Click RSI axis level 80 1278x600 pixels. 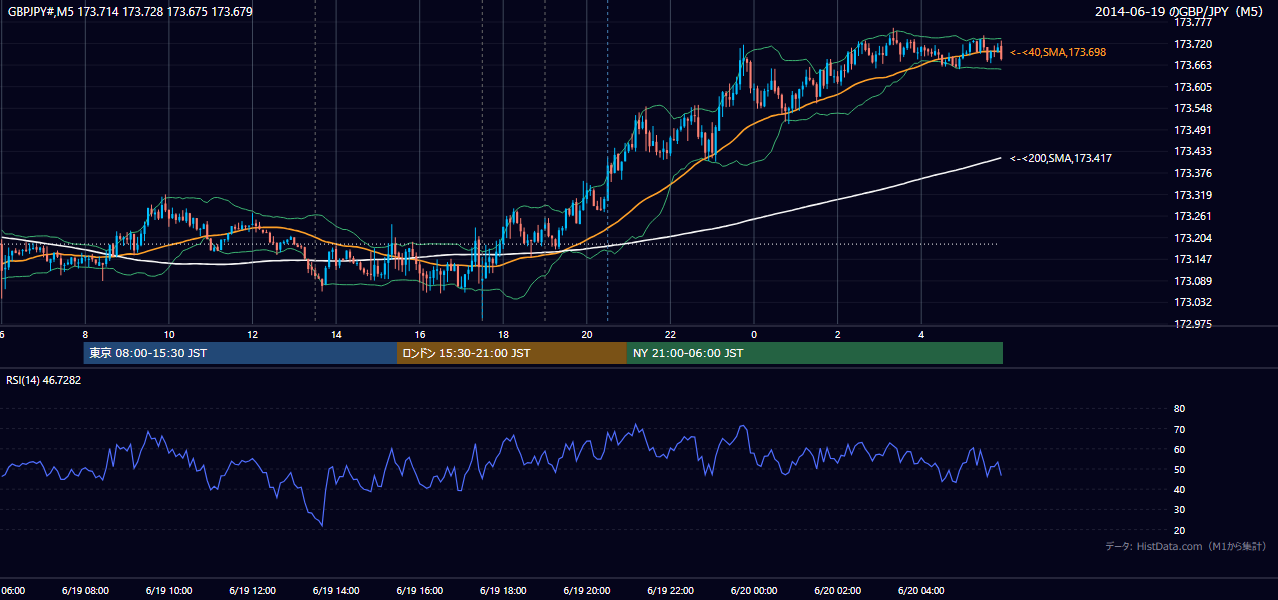pos(1179,409)
